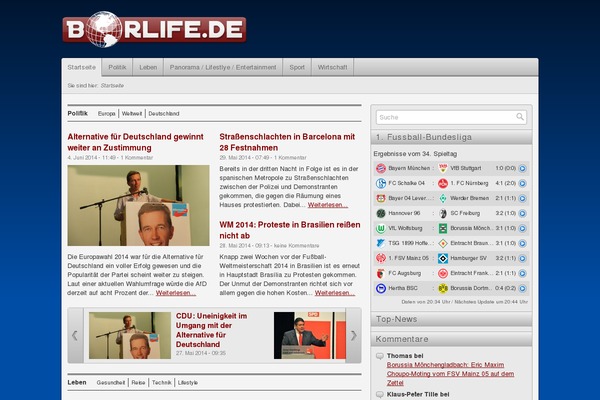Screen dimensions: 600x400
Task: Click speech bubble icon beside Klaus-Peter Tille
Action: (380, 395)
